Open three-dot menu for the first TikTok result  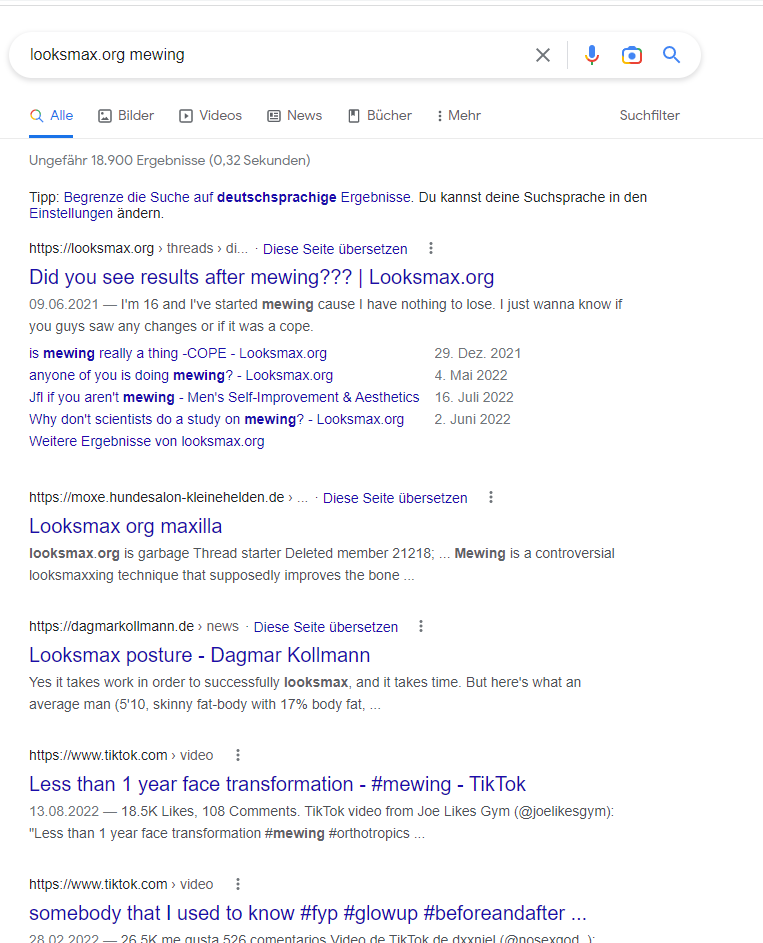(238, 755)
